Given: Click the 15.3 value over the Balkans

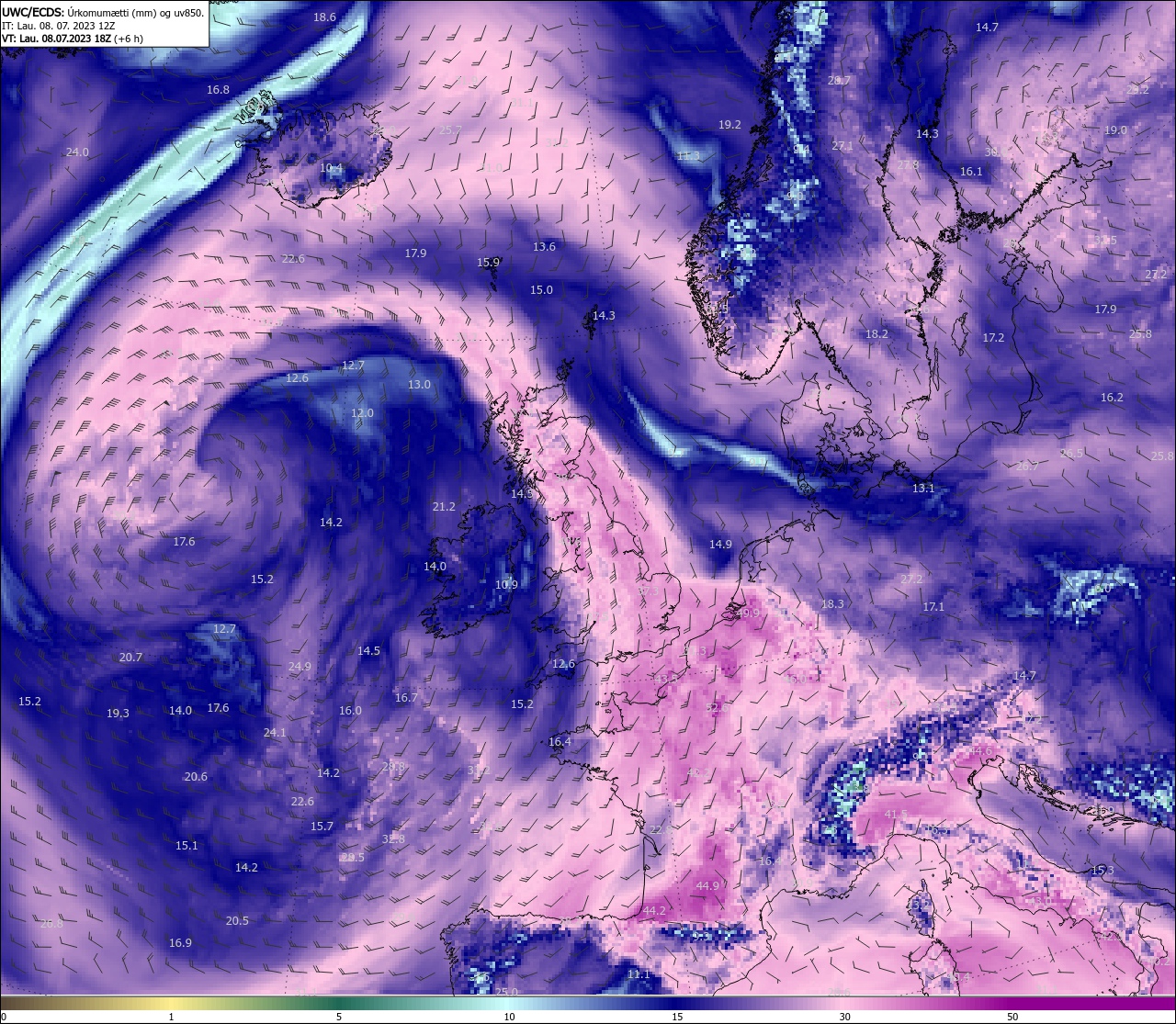Looking at the screenshot, I should (1102, 871).
